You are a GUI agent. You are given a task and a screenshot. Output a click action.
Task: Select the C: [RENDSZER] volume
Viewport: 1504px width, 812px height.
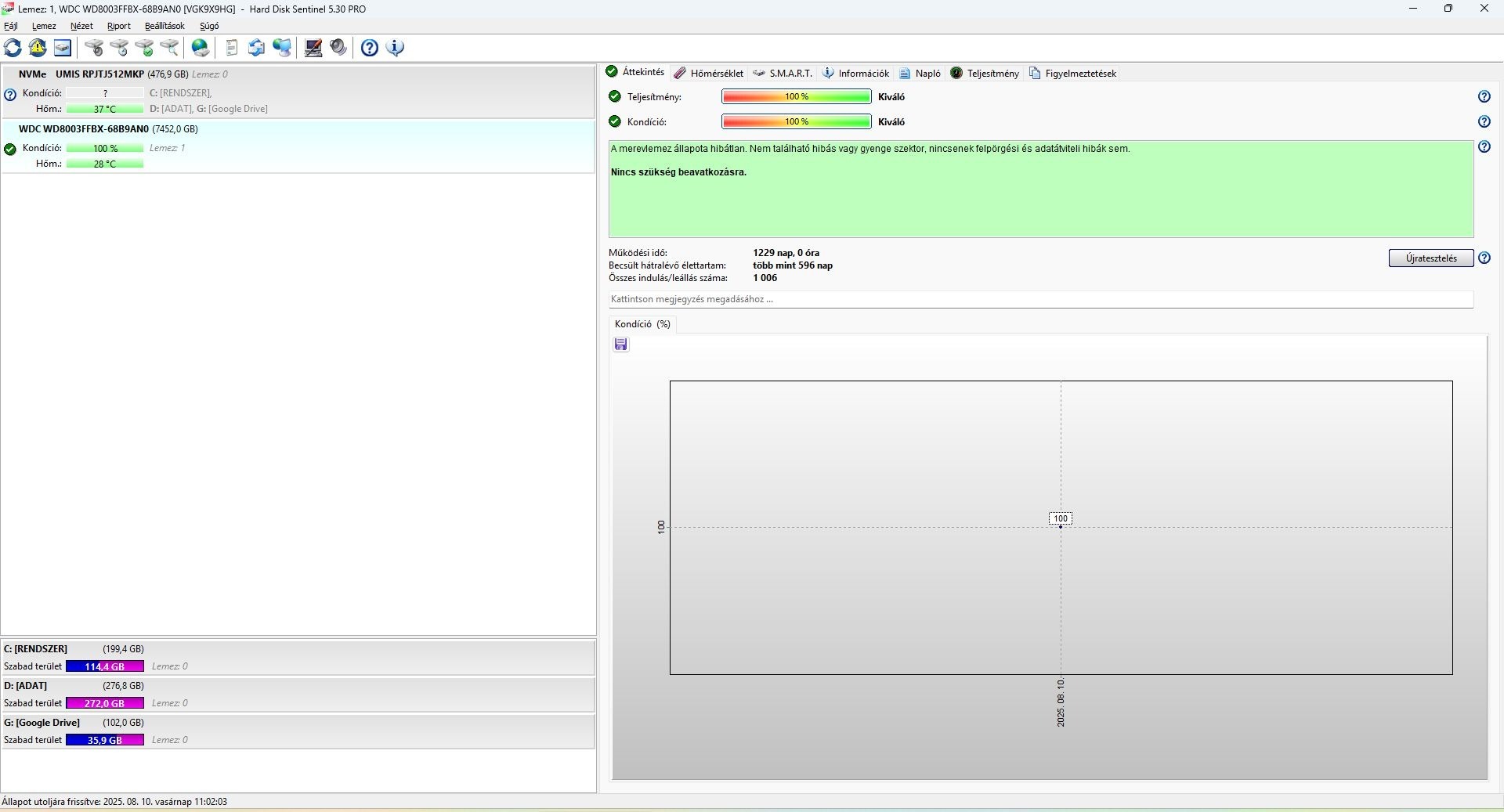pos(298,658)
